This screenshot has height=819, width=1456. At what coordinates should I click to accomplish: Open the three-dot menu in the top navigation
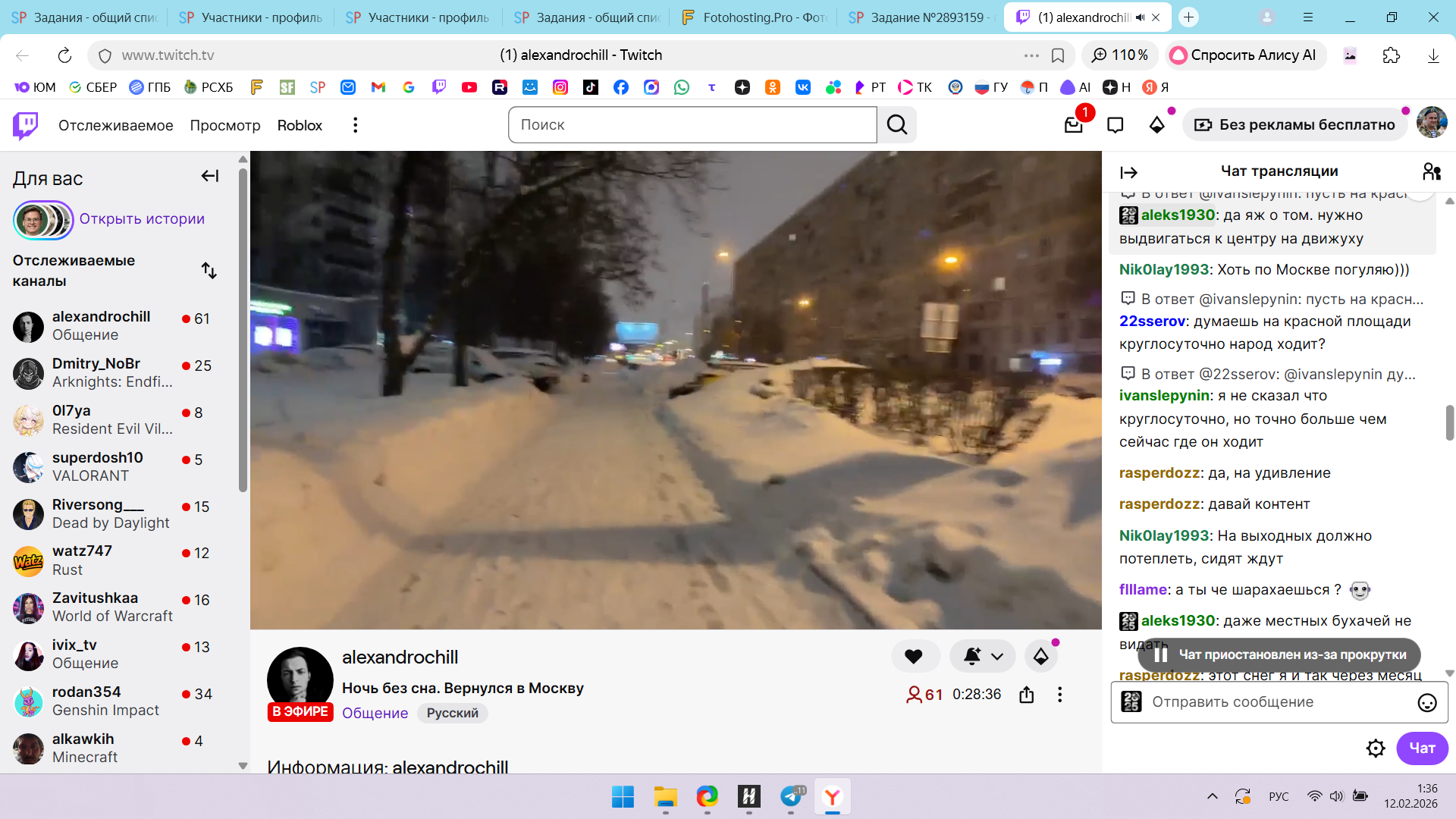[355, 125]
